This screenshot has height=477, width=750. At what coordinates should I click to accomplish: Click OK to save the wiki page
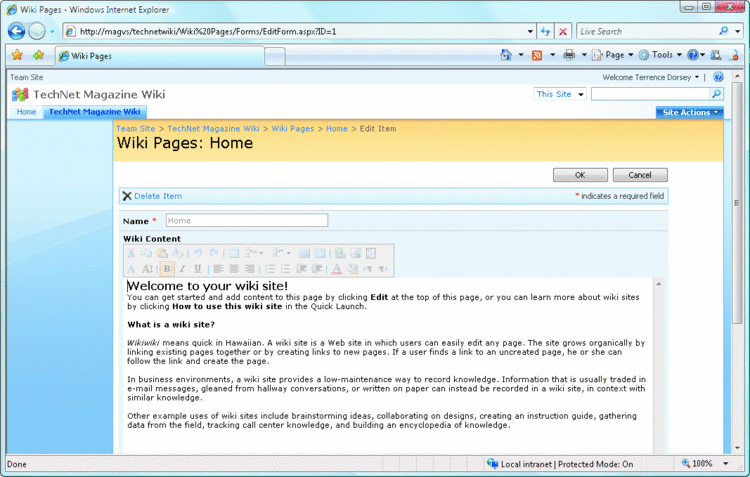(580, 175)
